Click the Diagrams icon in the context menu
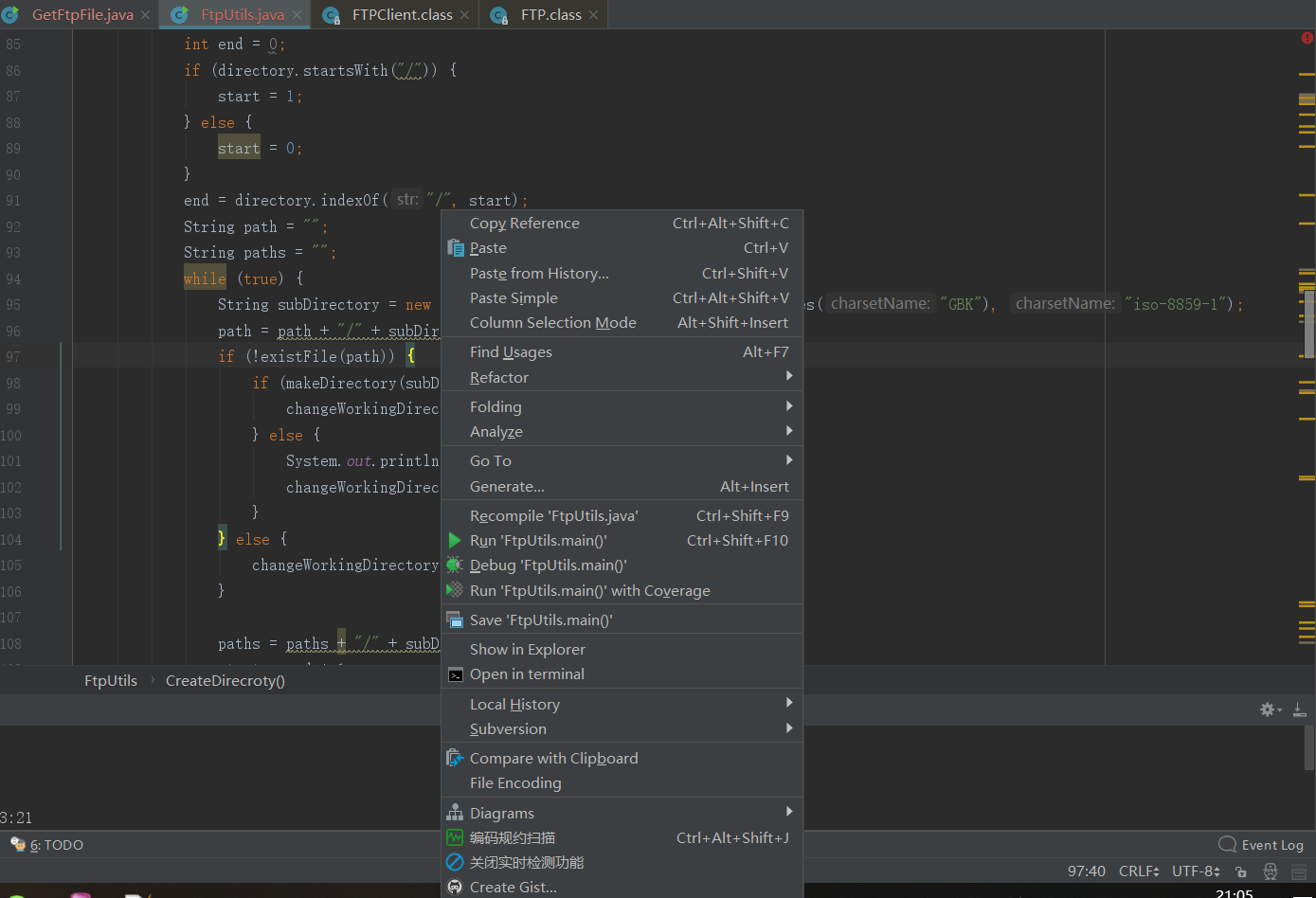 456,812
